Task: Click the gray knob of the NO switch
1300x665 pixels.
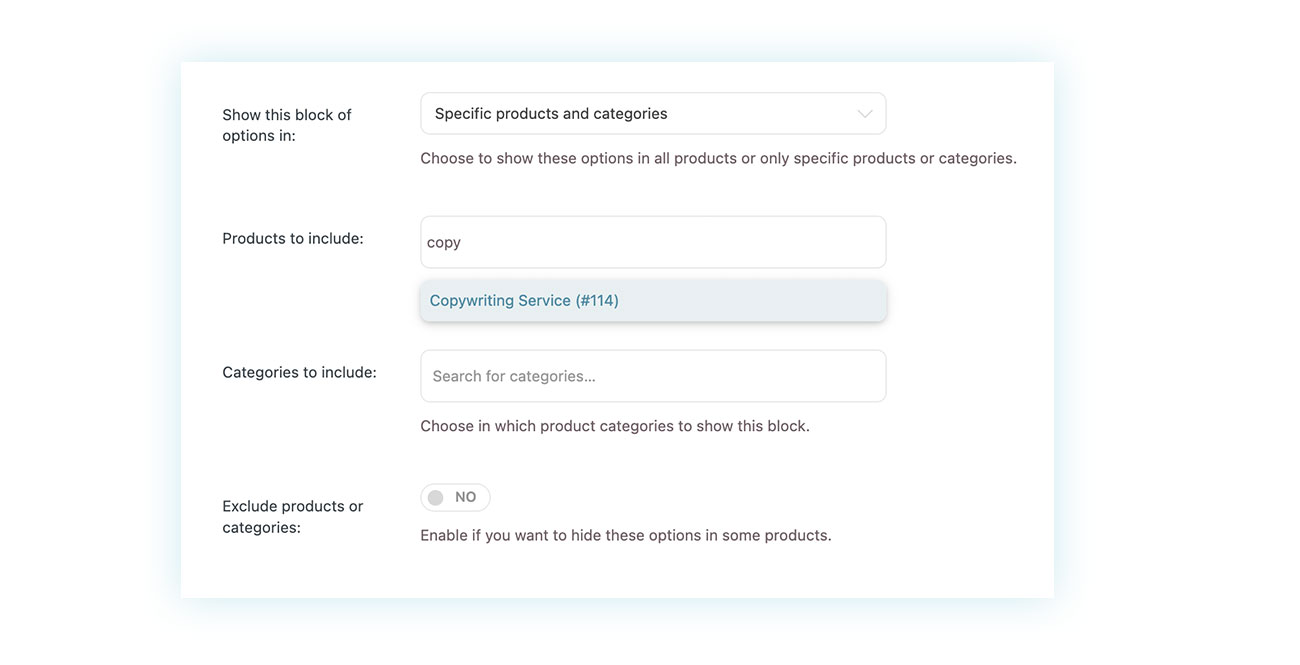Action: click(435, 497)
